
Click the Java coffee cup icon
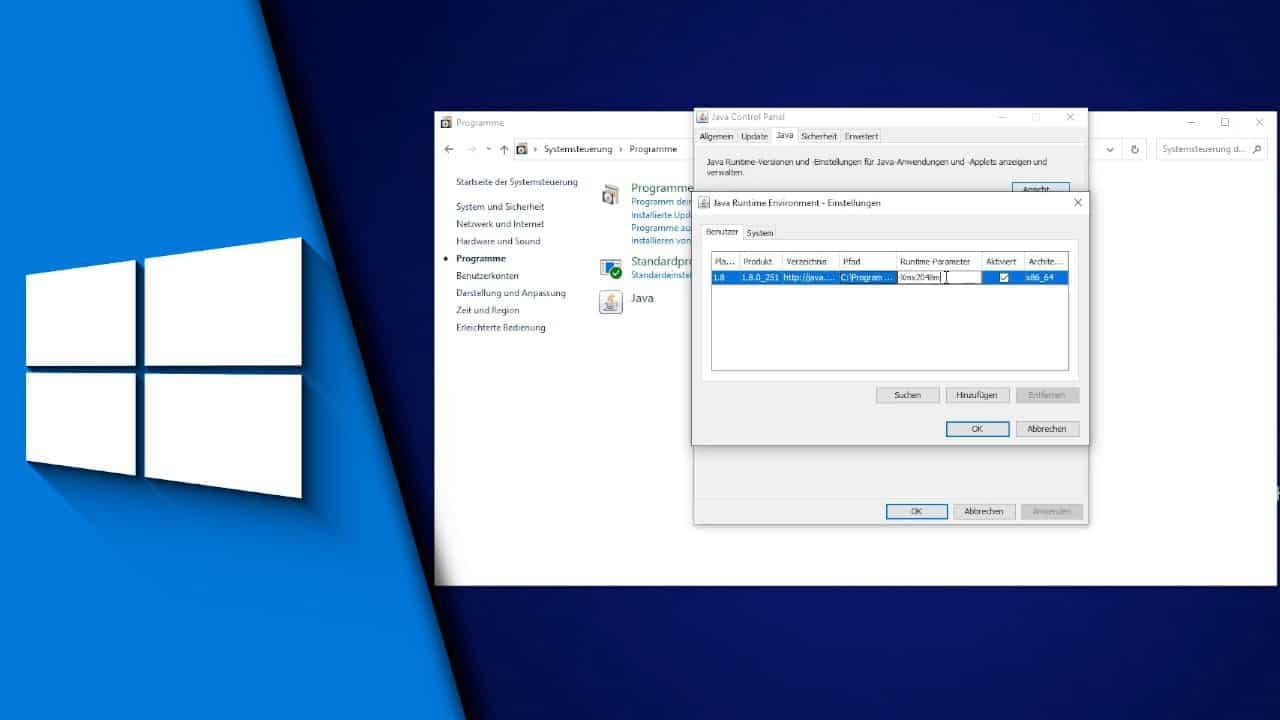coord(610,302)
